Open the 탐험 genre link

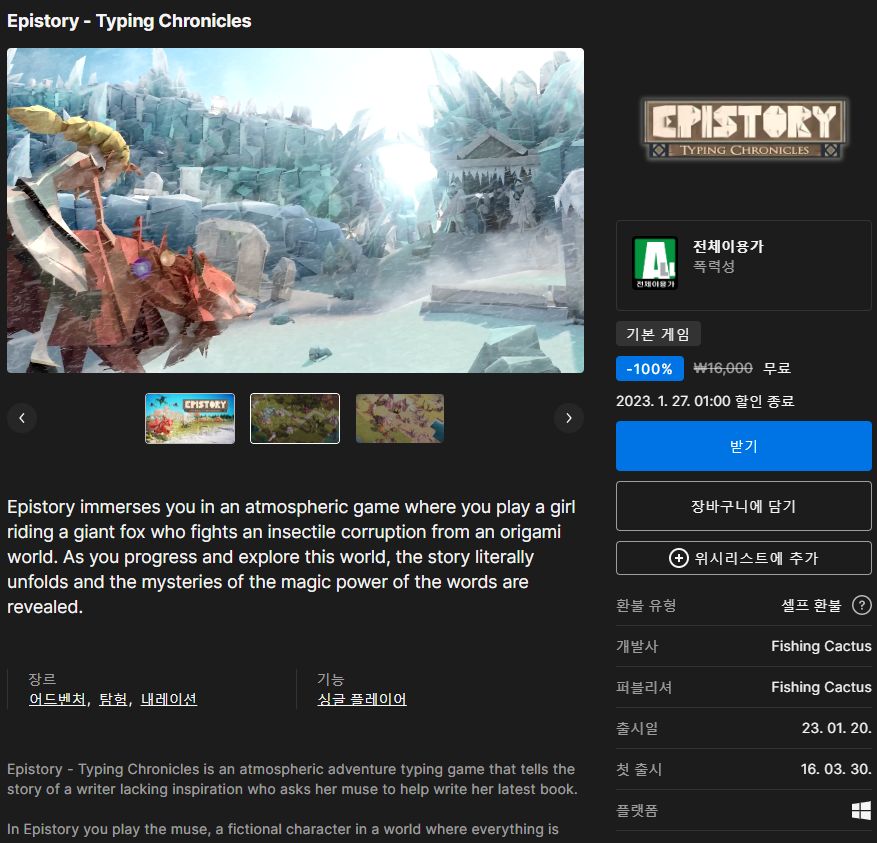tap(114, 699)
